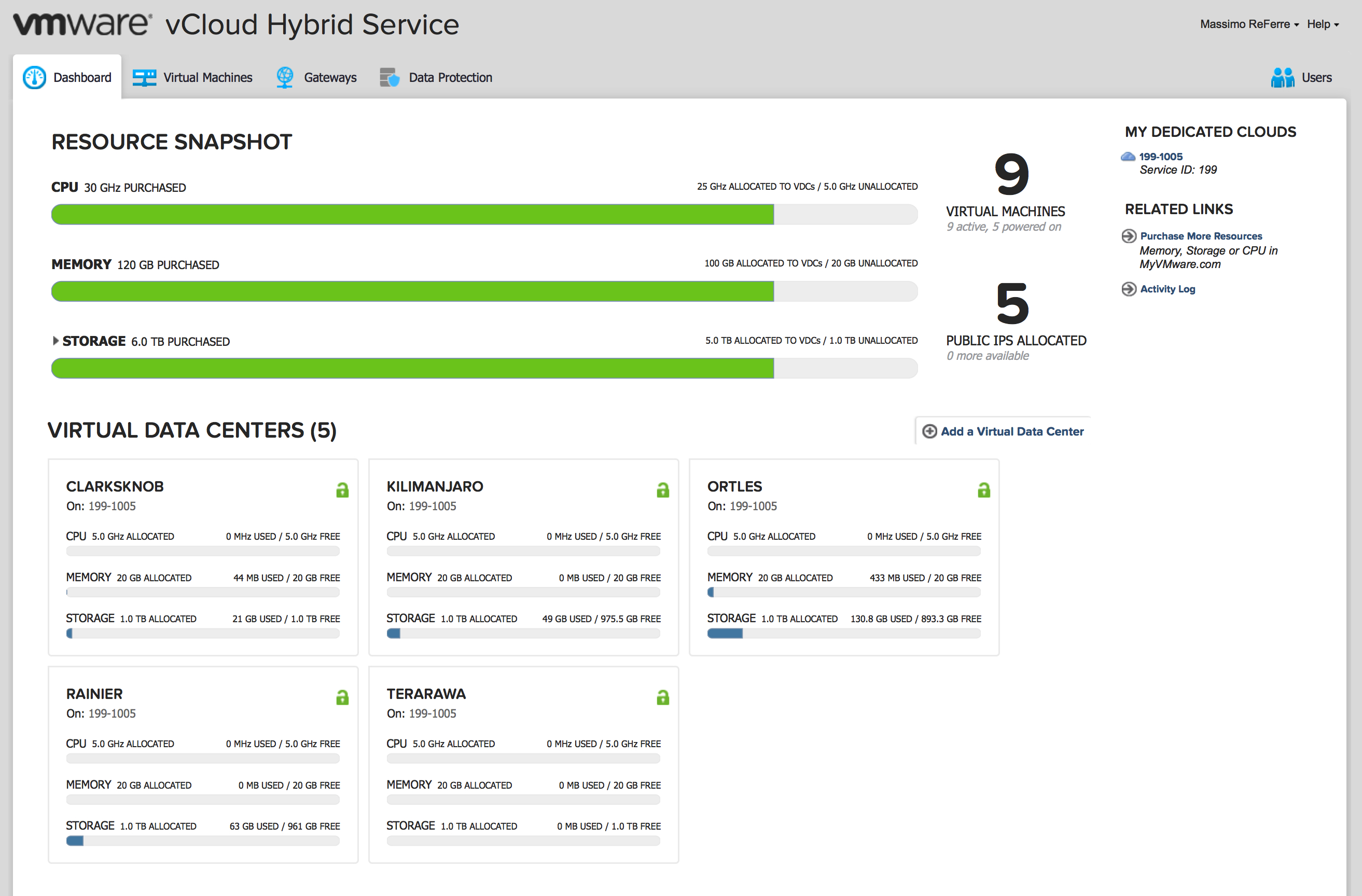Click 'MEMORY 120 GB PURCHASED' label
This screenshot has width=1362, height=896.
[135, 265]
